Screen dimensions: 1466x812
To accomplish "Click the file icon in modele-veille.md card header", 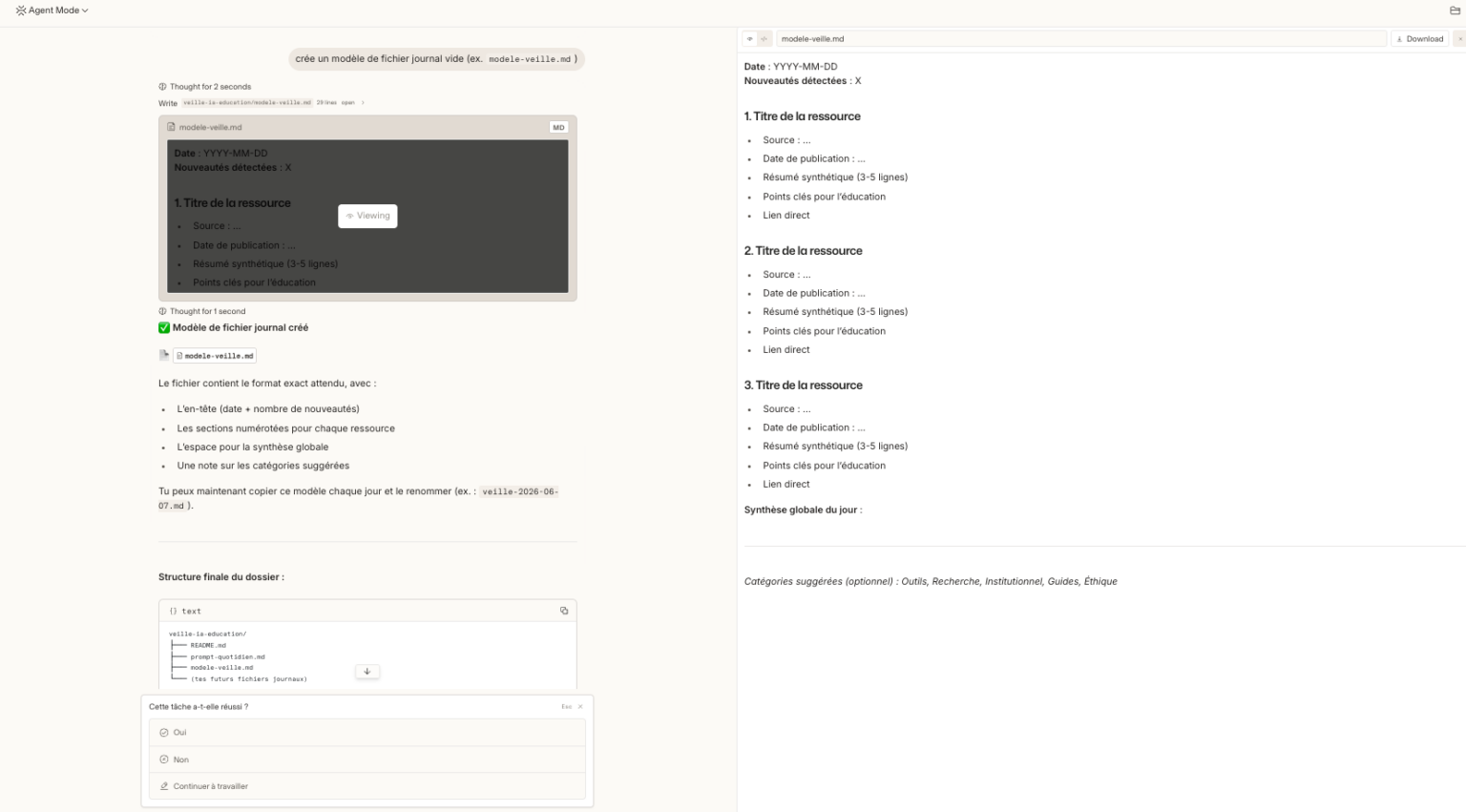I will [x=171, y=127].
